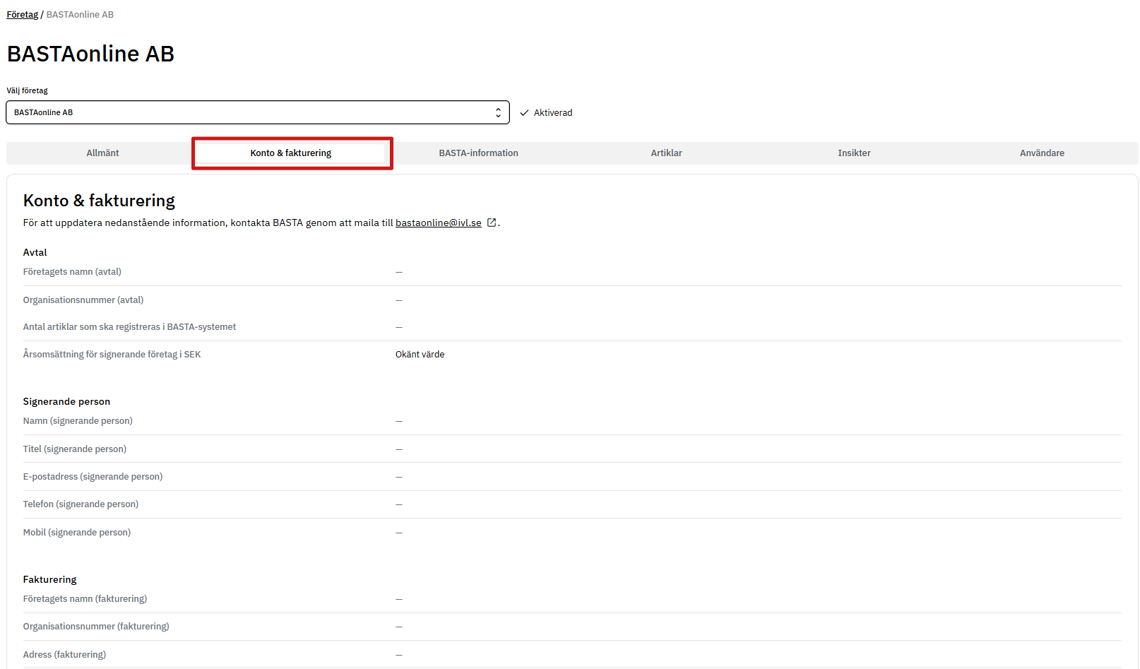Click the up-down chevron in company selector

498,113
